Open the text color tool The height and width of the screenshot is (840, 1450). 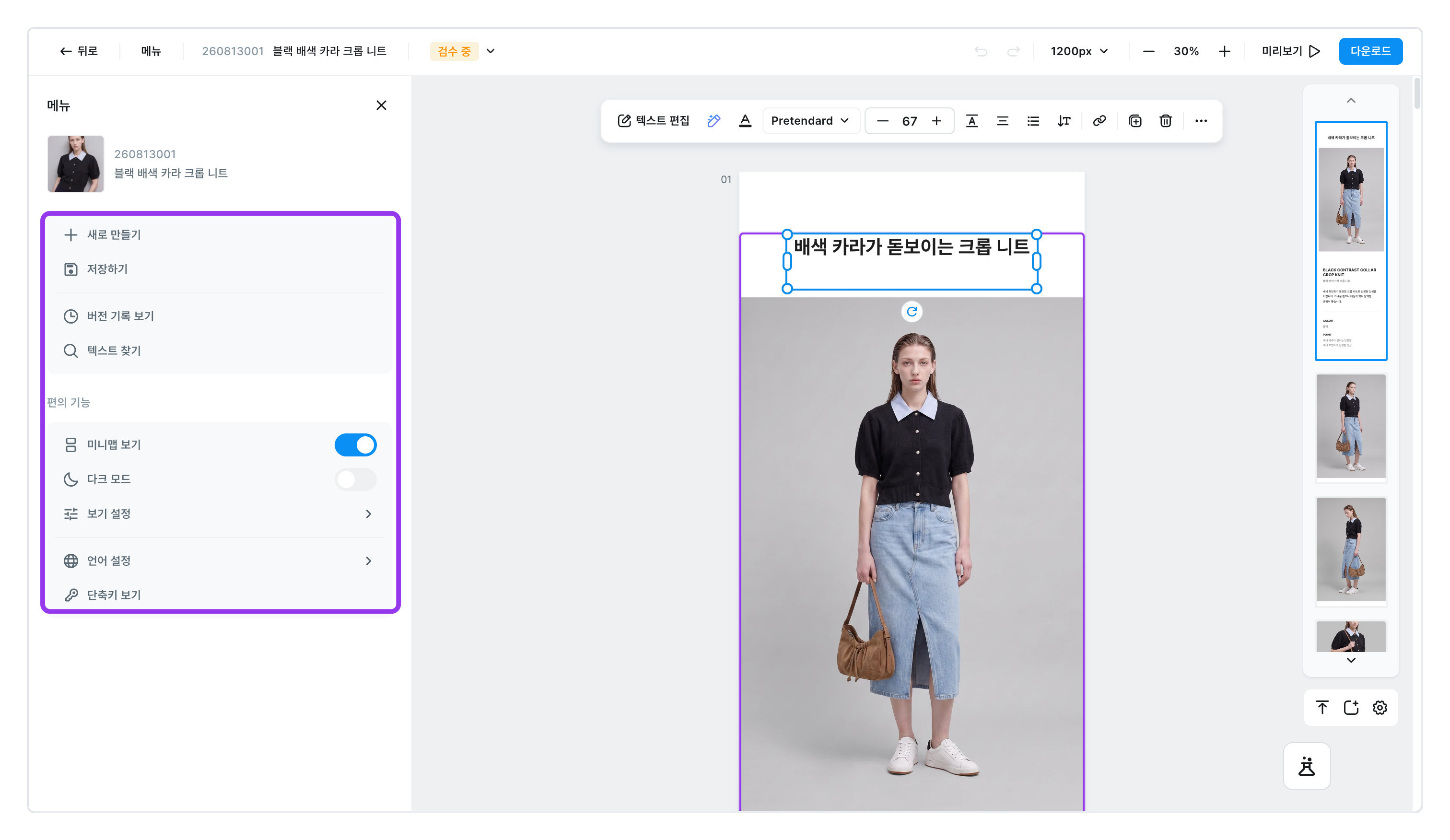[745, 121]
